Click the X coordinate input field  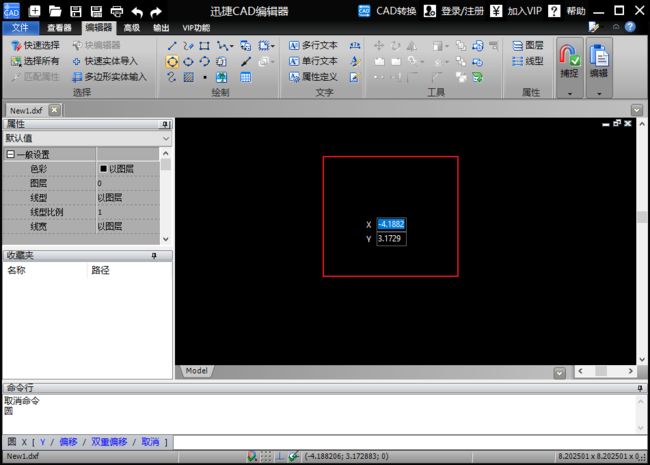[391, 224]
